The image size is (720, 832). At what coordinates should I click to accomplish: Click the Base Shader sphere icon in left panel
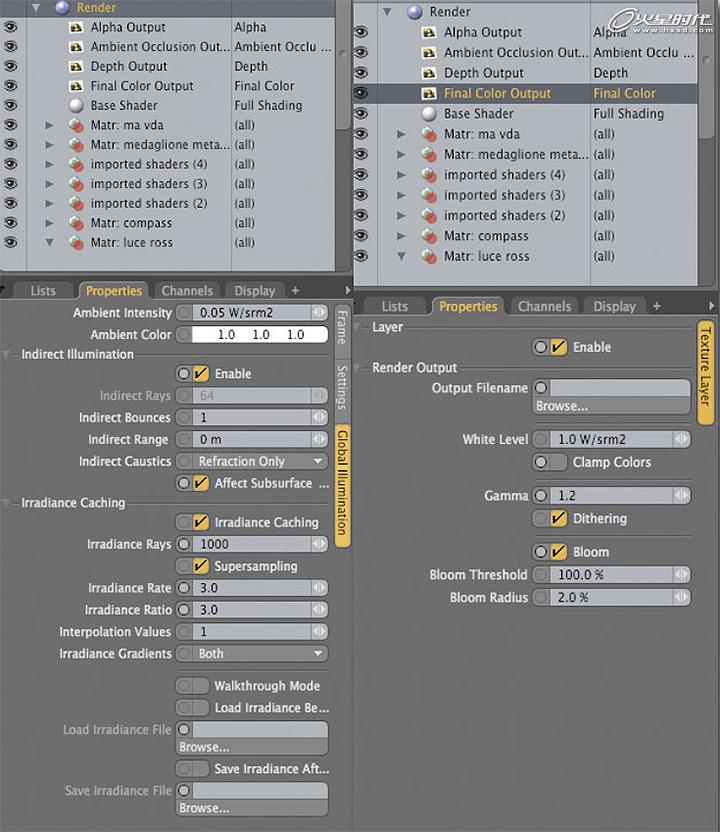click(76, 106)
